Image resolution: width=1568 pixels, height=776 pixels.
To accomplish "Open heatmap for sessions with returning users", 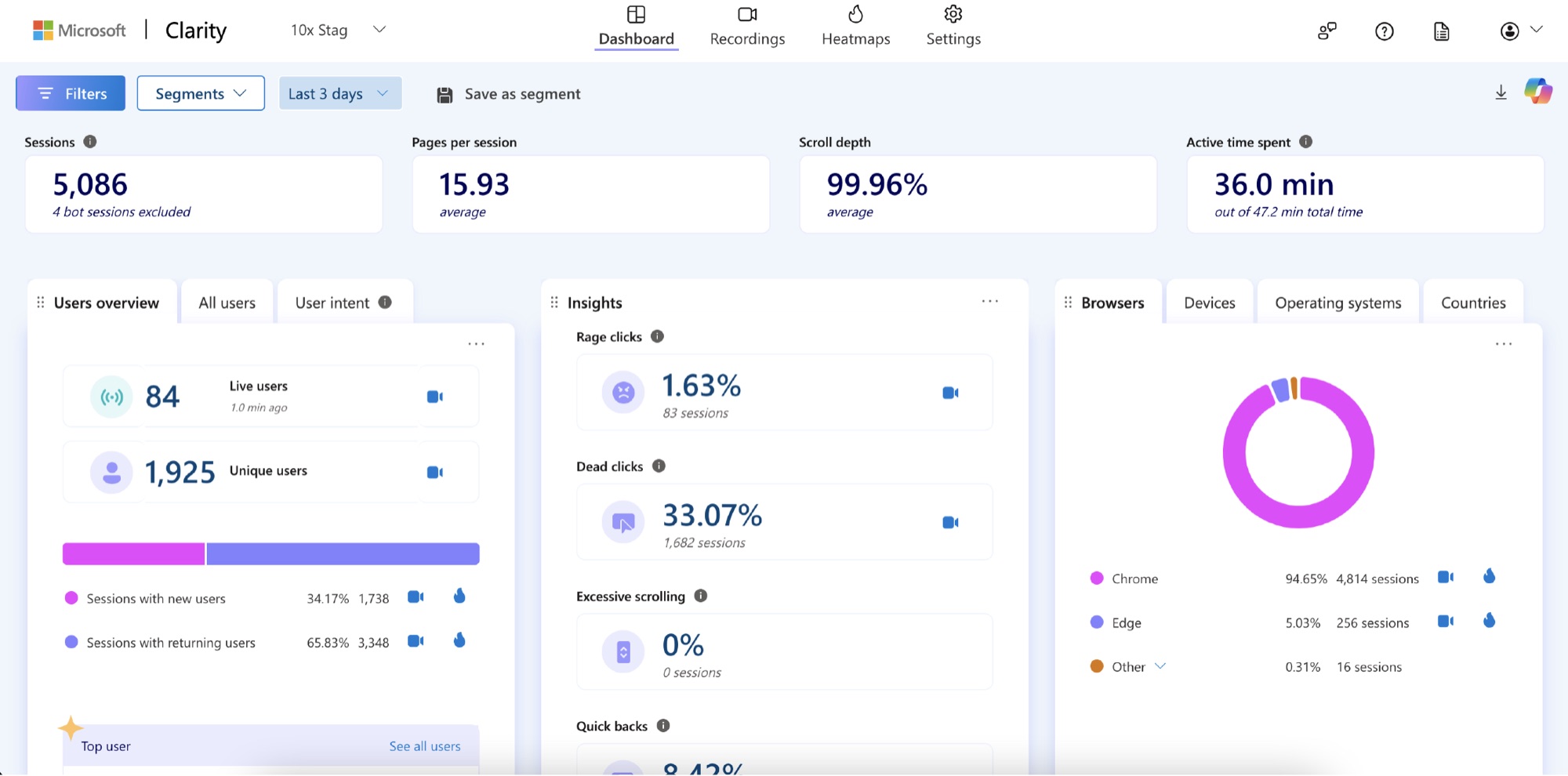I will pos(459,640).
